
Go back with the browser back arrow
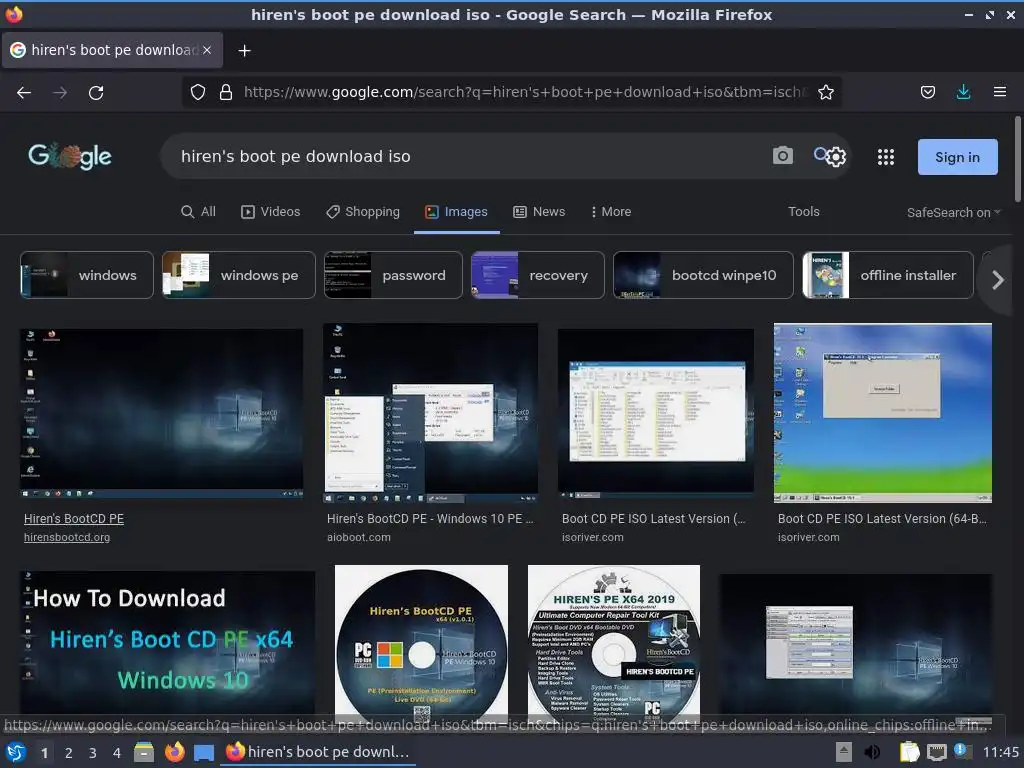(24, 93)
